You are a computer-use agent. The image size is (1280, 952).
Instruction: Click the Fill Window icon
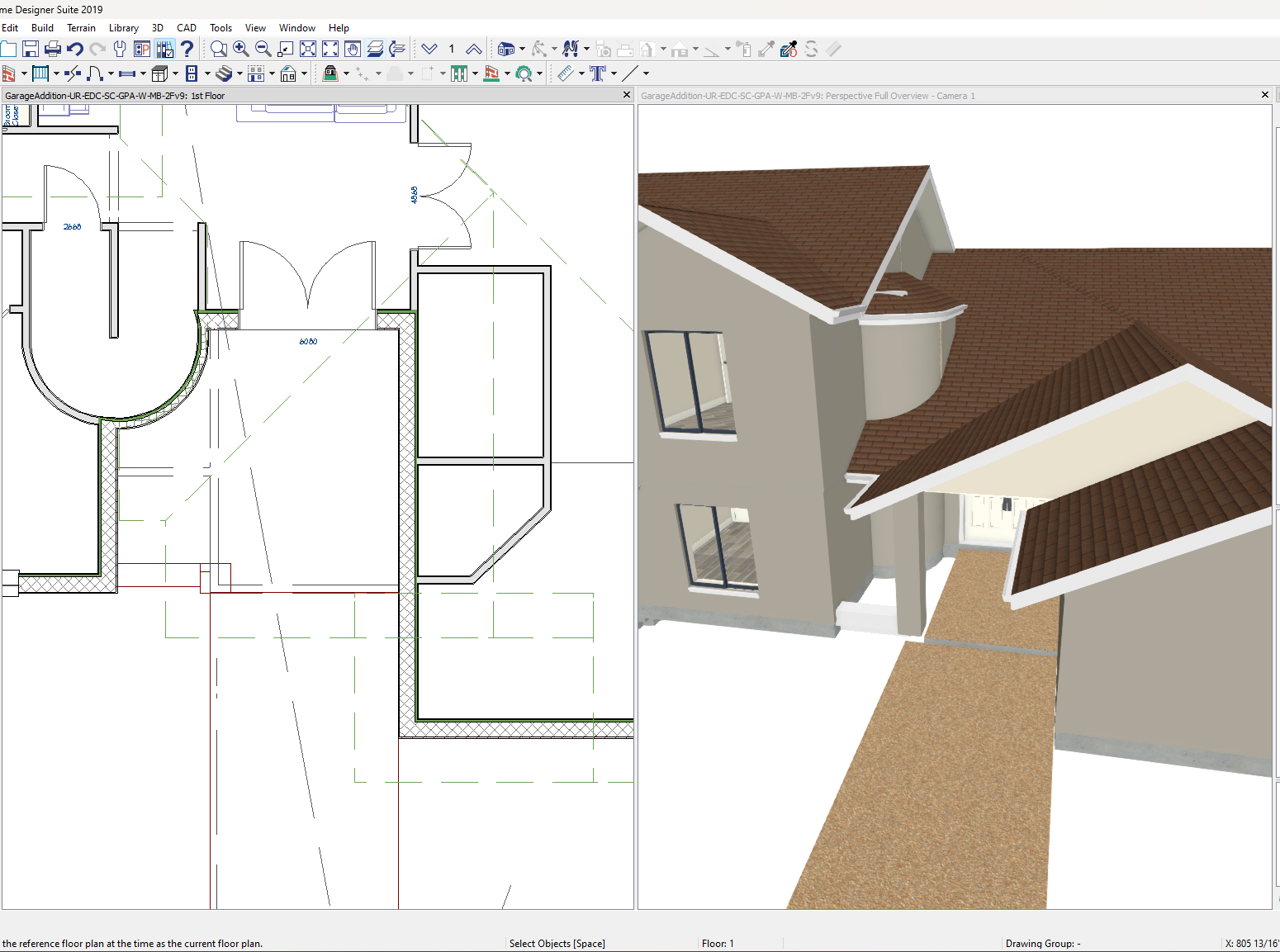(x=308, y=50)
